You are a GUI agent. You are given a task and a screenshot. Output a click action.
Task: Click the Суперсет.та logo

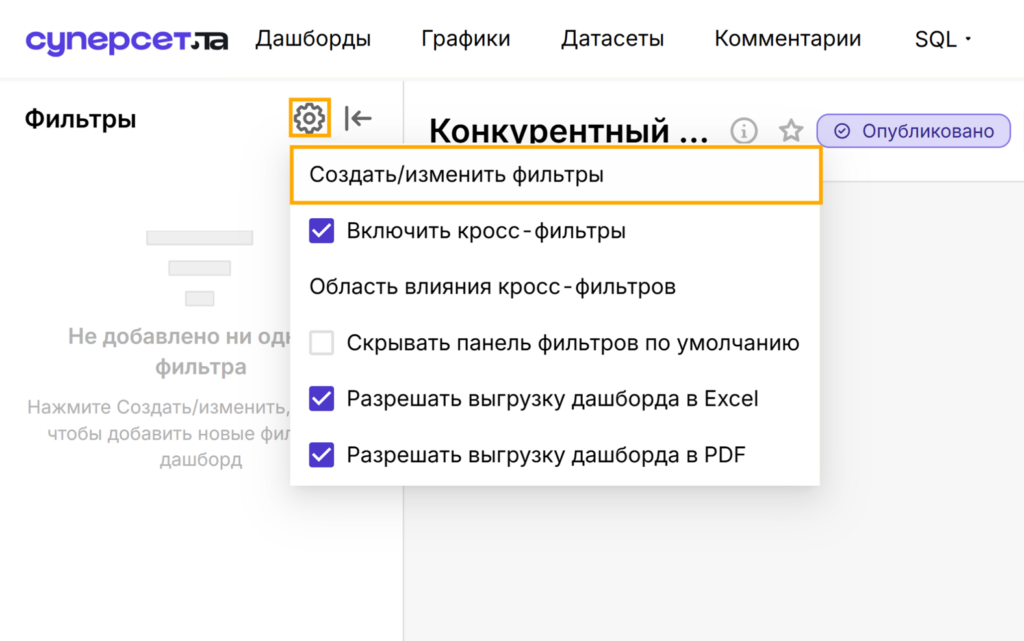tap(127, 40)
